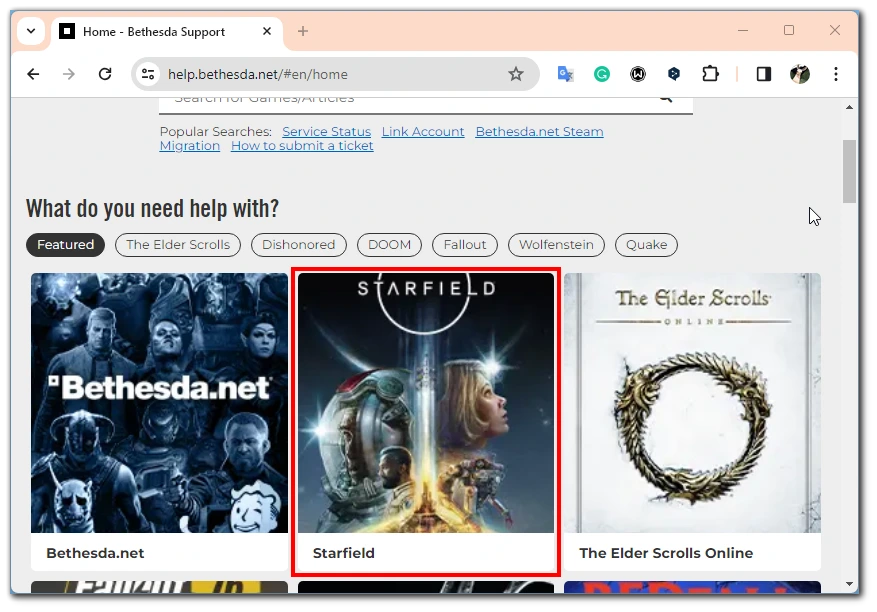Maximize the Chrome window
The height and width of the screenshot is (612, 877).
[x=789, y=30]
